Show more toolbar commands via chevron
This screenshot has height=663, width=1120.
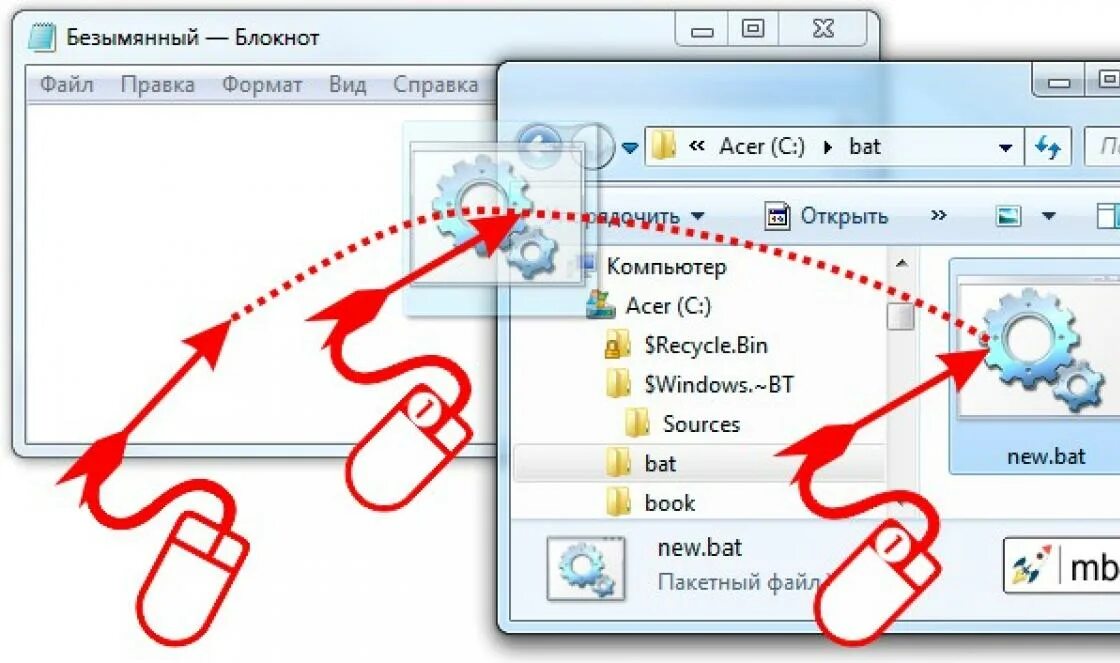(x=939, y=215)
